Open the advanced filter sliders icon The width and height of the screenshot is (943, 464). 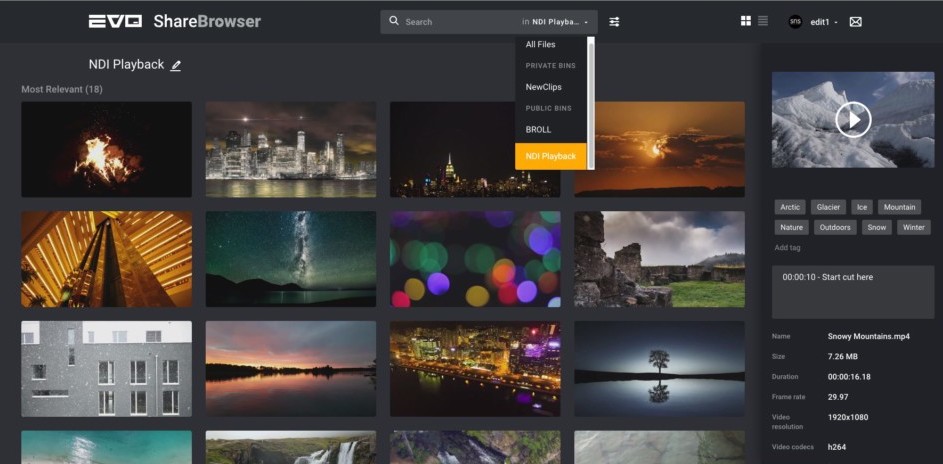click(x=614, y=22)
